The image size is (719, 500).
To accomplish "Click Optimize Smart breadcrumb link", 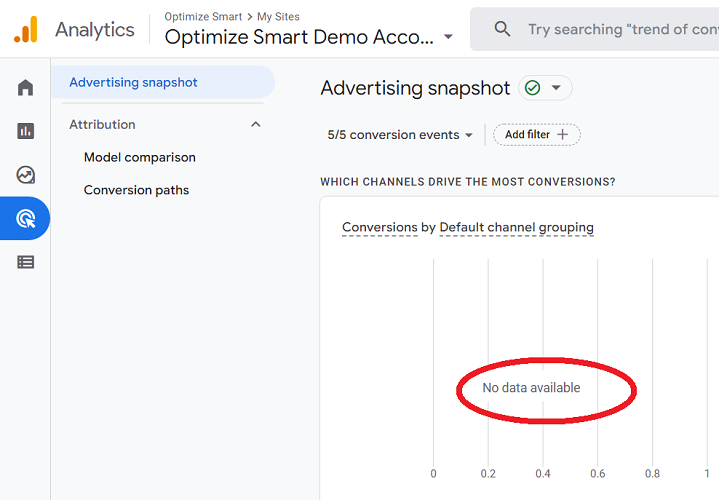I will point(203,17).
